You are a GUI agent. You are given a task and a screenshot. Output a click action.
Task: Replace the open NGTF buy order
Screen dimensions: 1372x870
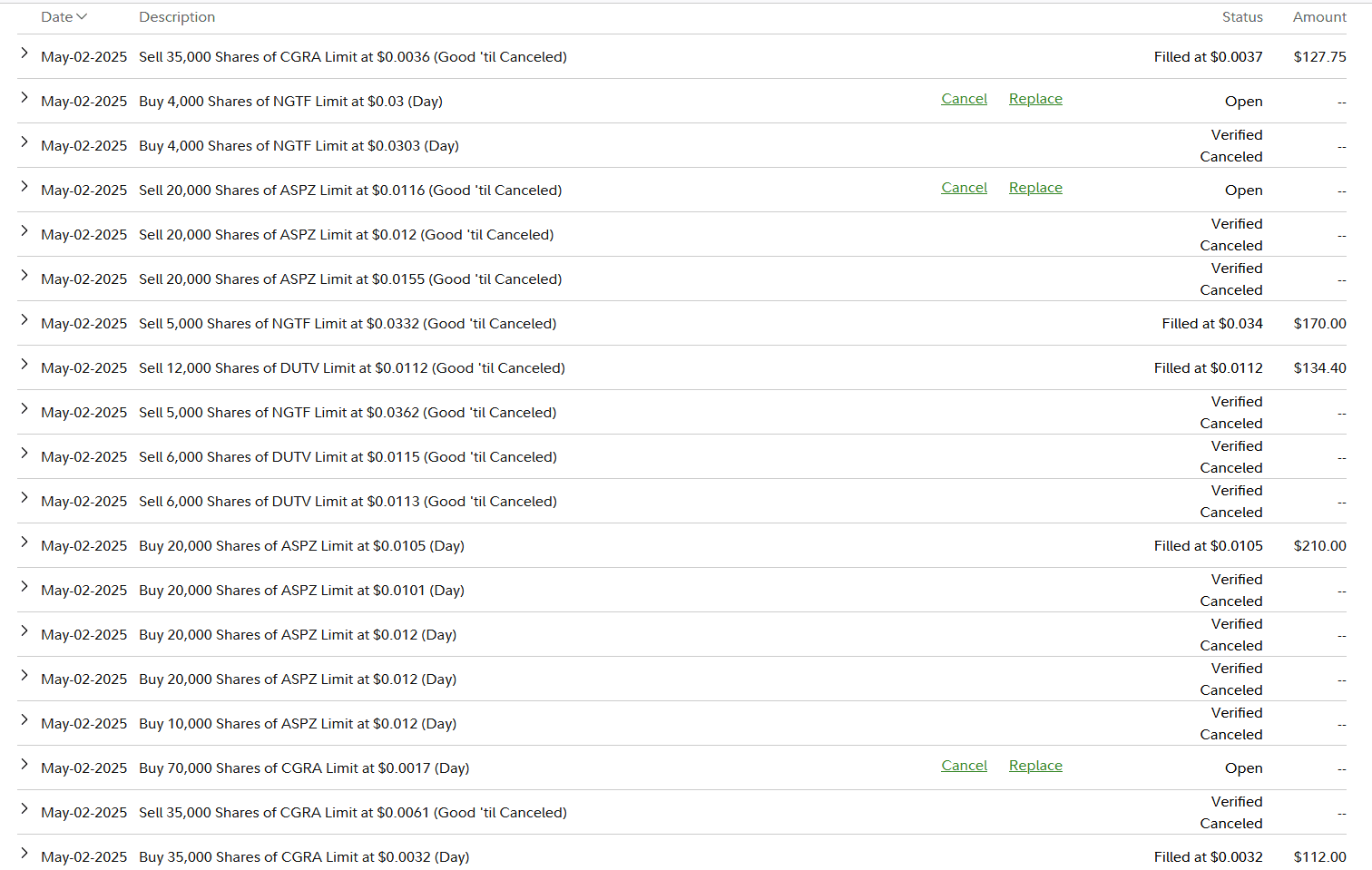coord(1035,99)
